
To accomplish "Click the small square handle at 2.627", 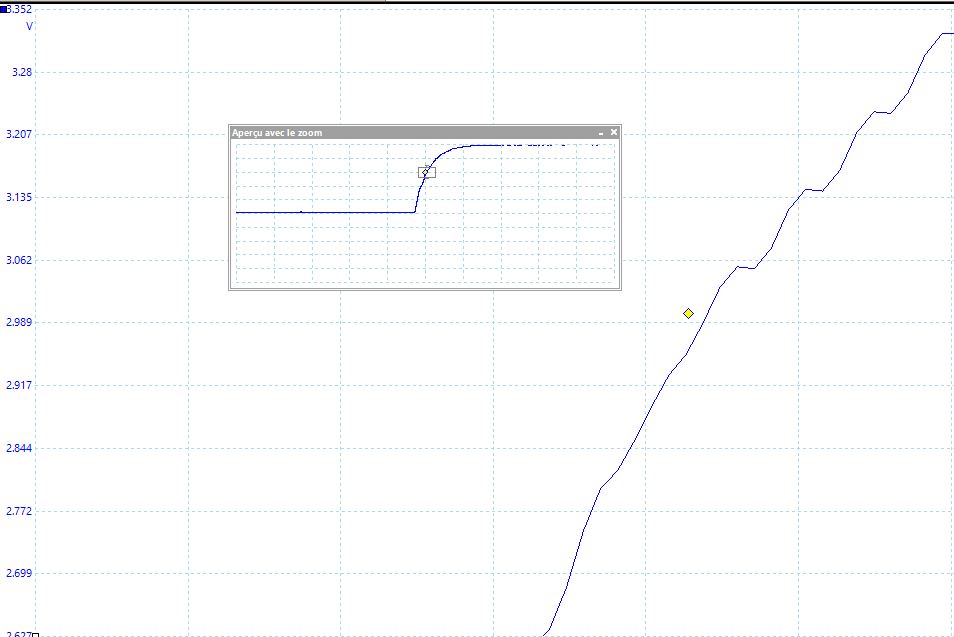I will (x=35, y=635).
